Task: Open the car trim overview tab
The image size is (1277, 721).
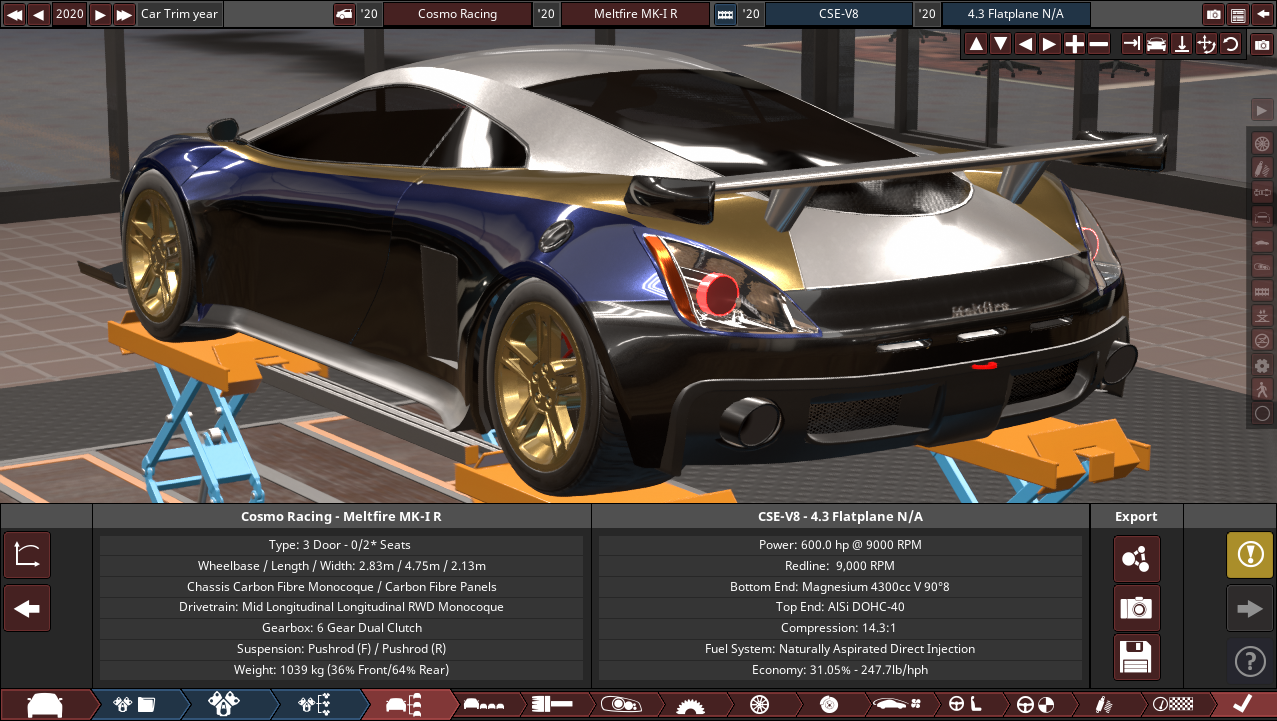Action: [405, 704]
